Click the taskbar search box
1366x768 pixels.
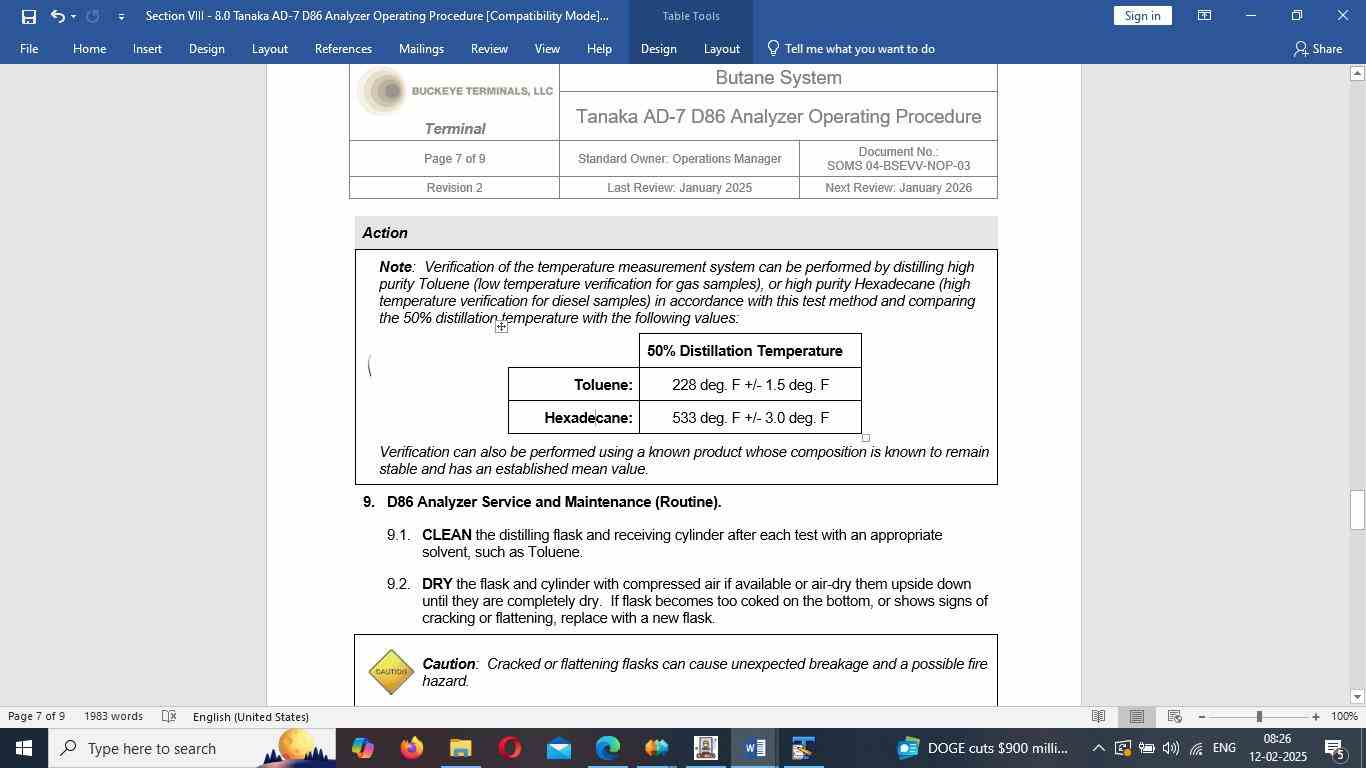point(190,748)
